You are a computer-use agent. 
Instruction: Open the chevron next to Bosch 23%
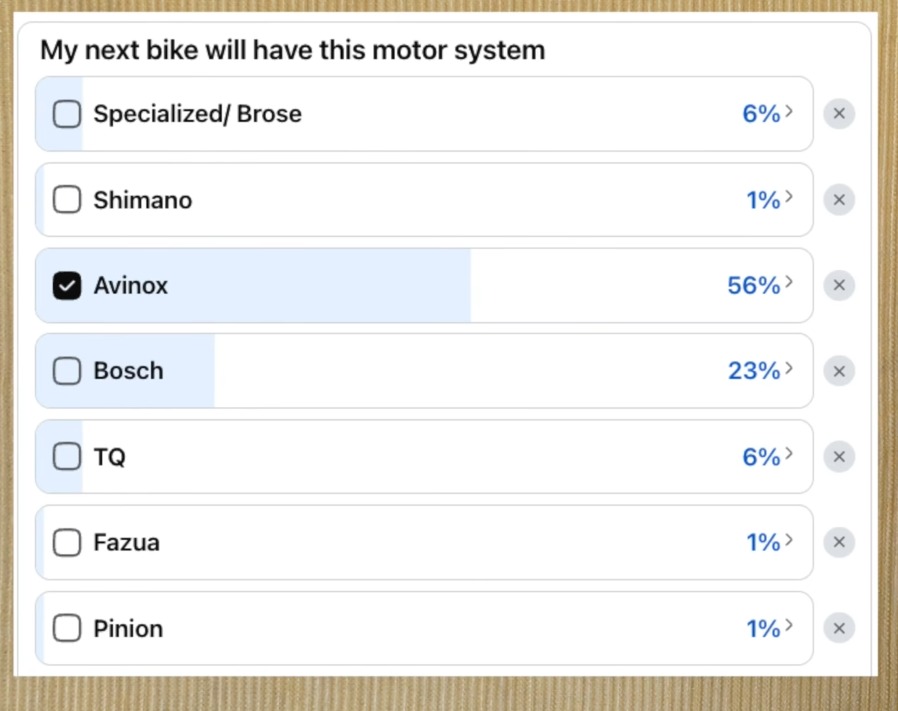[789, 369]
